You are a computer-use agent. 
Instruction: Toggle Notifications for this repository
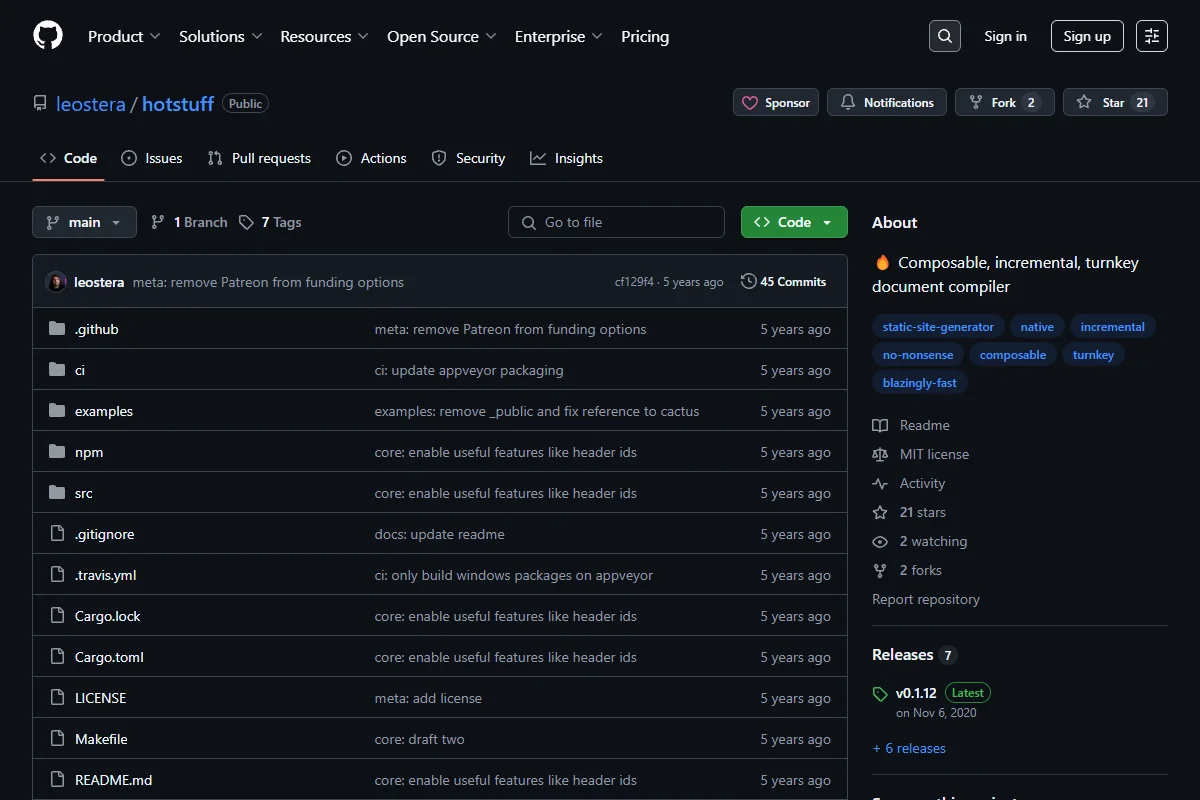coord(887,102)
